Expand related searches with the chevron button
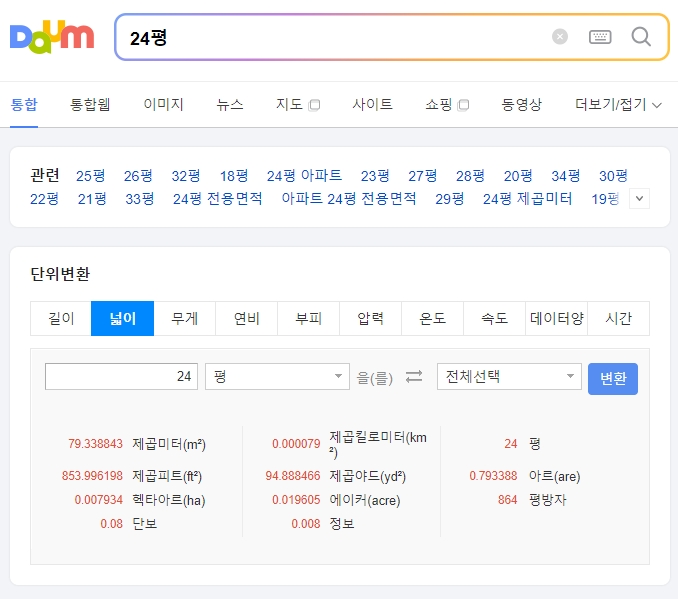This screenshot has height=599, width=678. [640, 199]
